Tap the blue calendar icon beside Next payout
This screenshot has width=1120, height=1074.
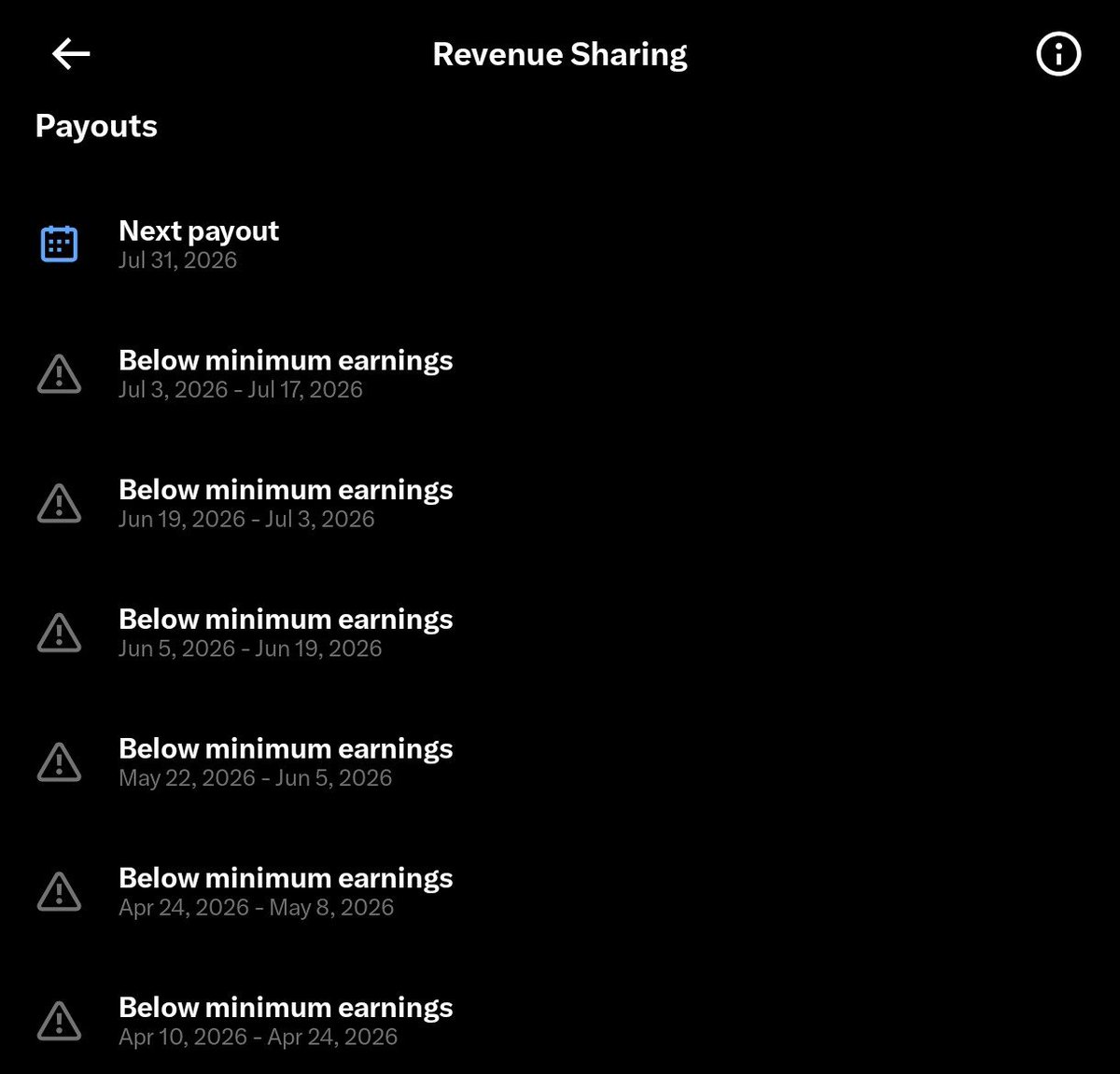[x=59, y=244]
